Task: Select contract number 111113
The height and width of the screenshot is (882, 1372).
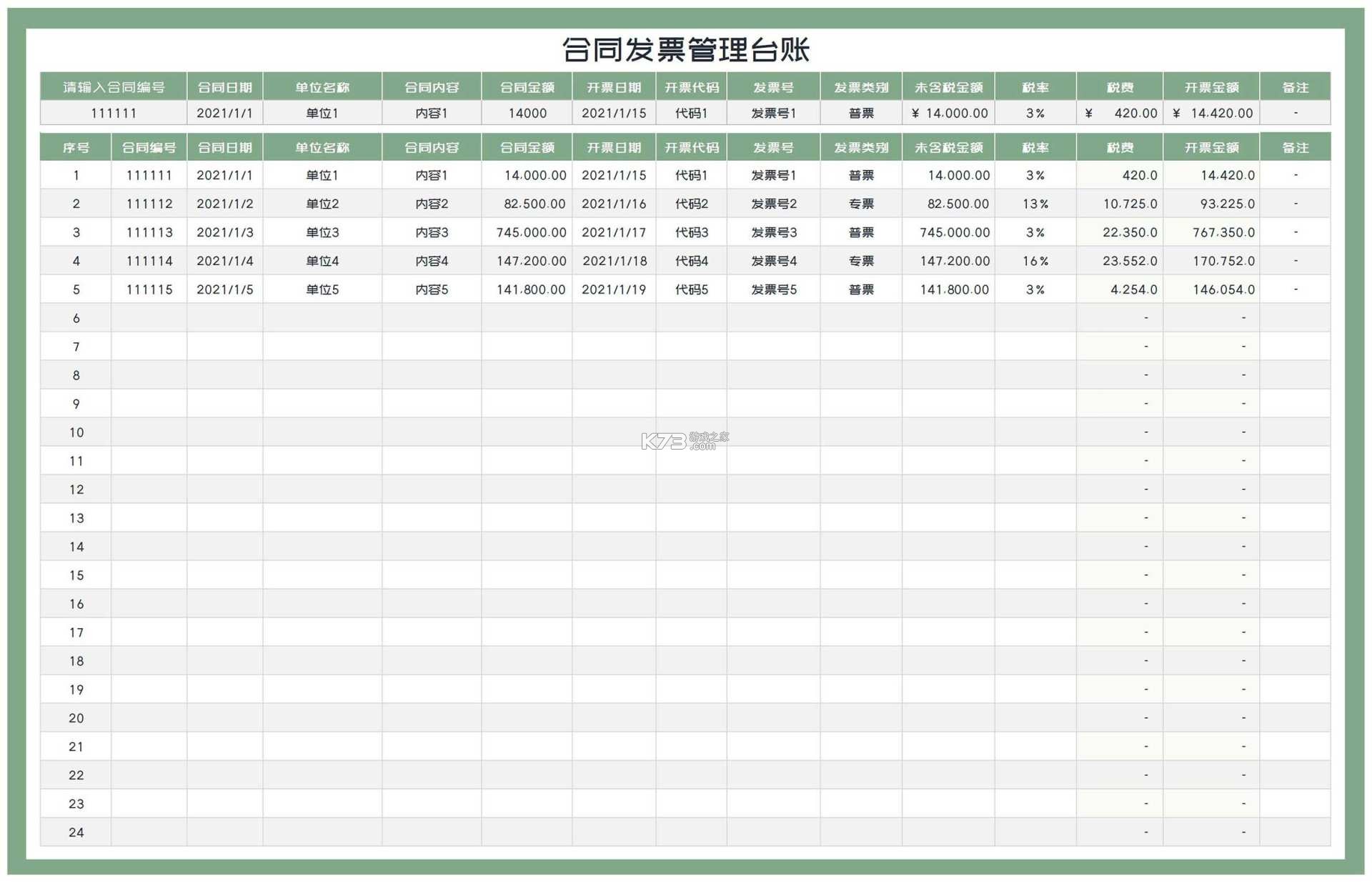Action: [149, 232]
